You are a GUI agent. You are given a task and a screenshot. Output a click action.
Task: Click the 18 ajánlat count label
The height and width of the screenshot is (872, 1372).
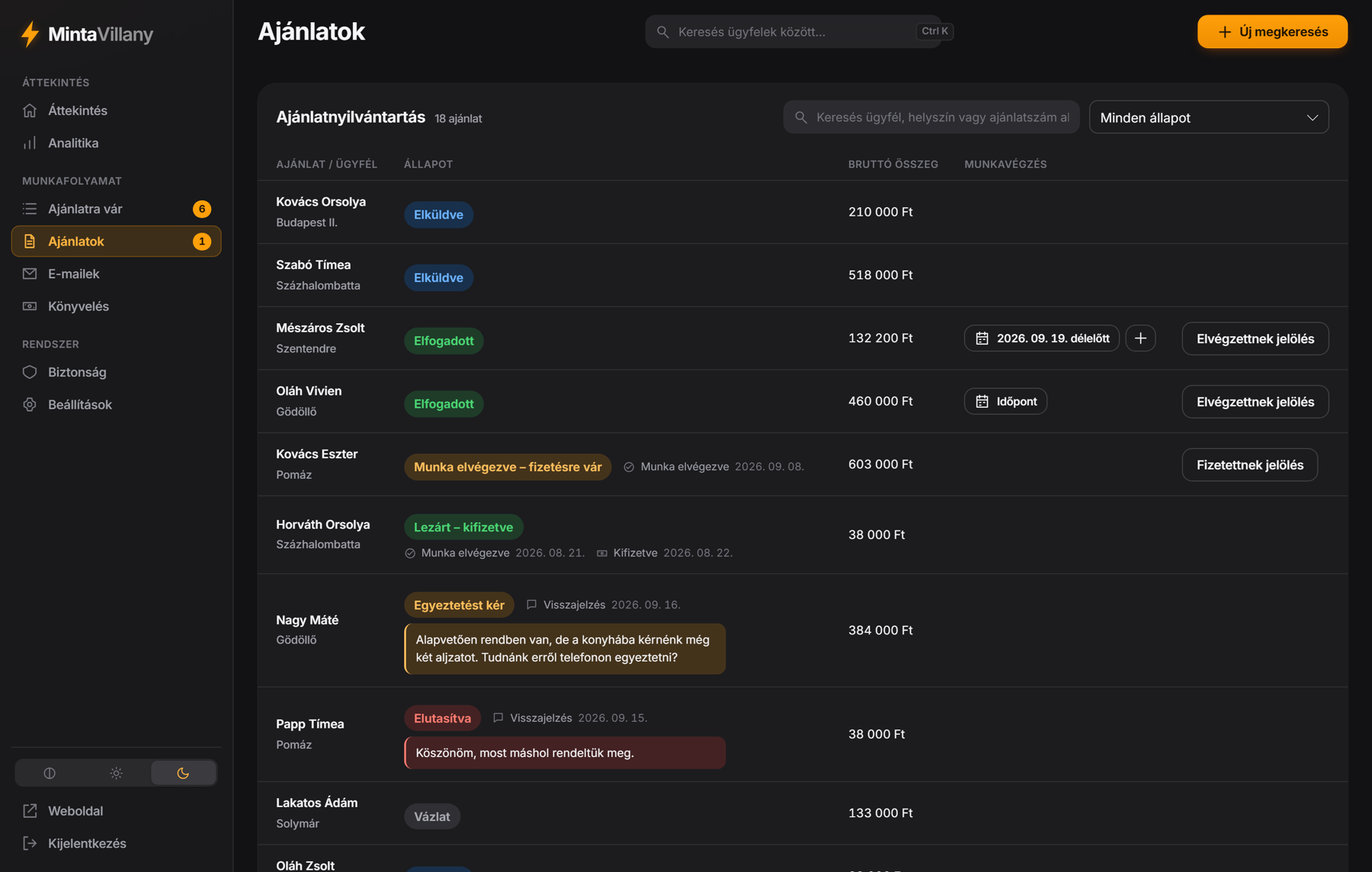(458, 119)
